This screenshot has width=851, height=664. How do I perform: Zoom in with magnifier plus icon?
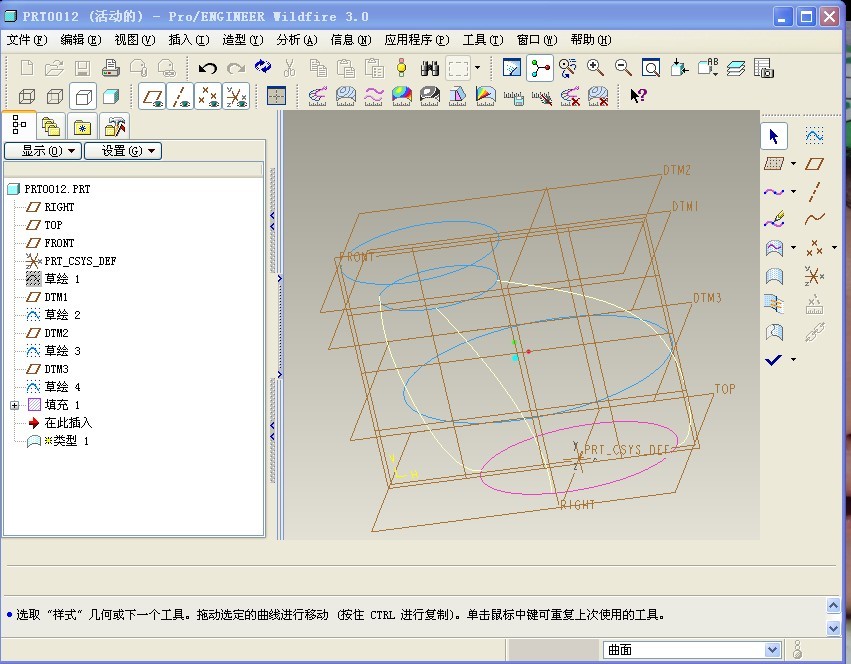595,68
